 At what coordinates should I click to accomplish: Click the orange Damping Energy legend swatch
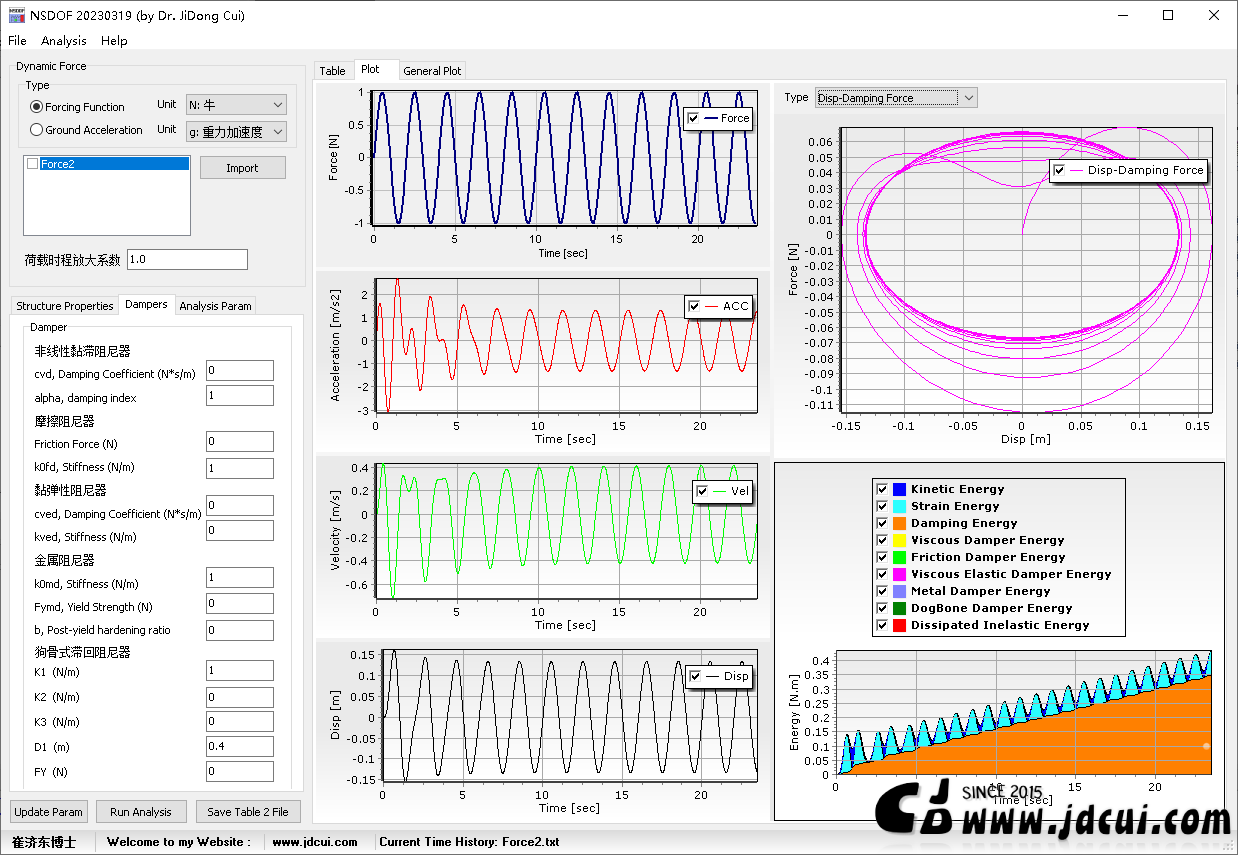[899, 523]
